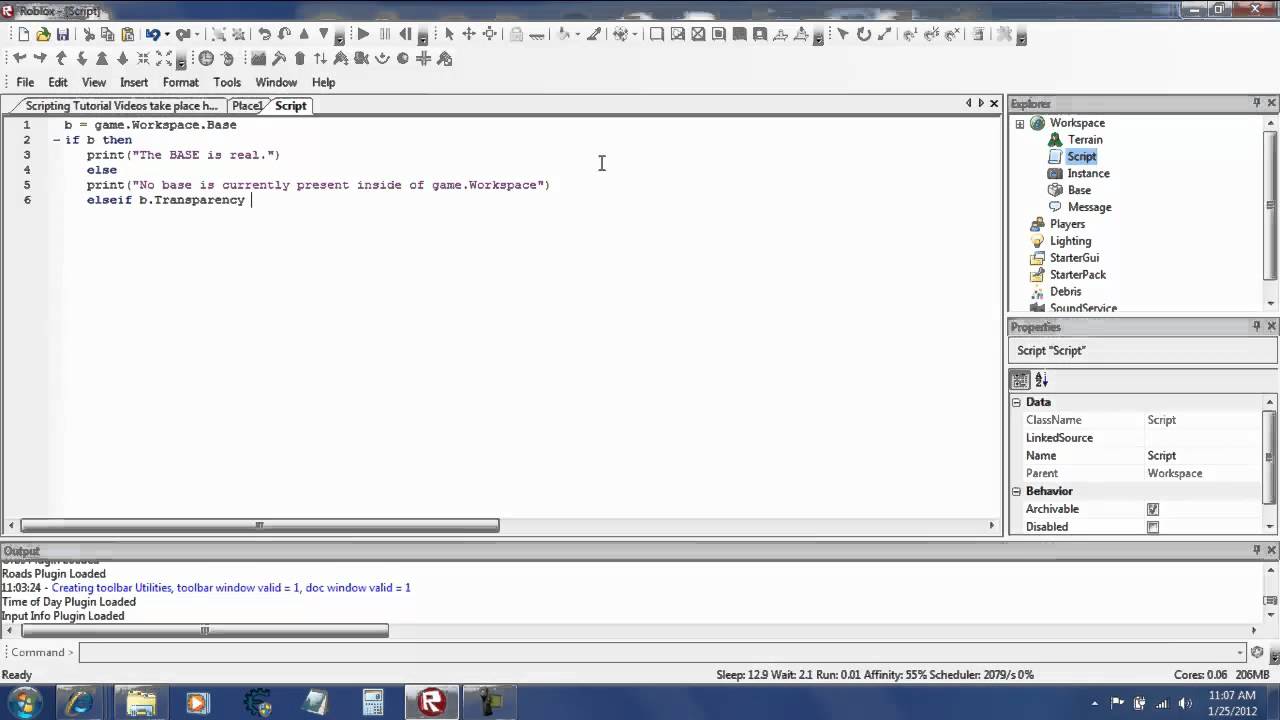Click the left arrow icon in second toolbar
The image size is (1280, 720).
click(19, 59)
